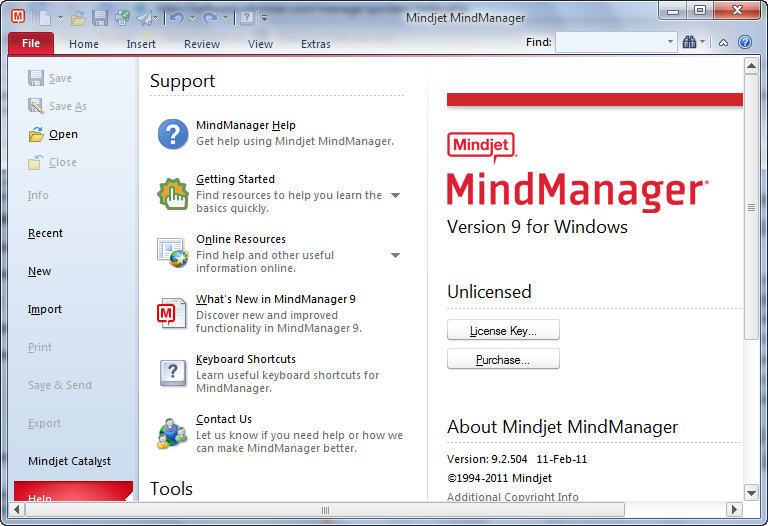Choose Close in the File menu

pyautogui.click(x=52, y=162)
